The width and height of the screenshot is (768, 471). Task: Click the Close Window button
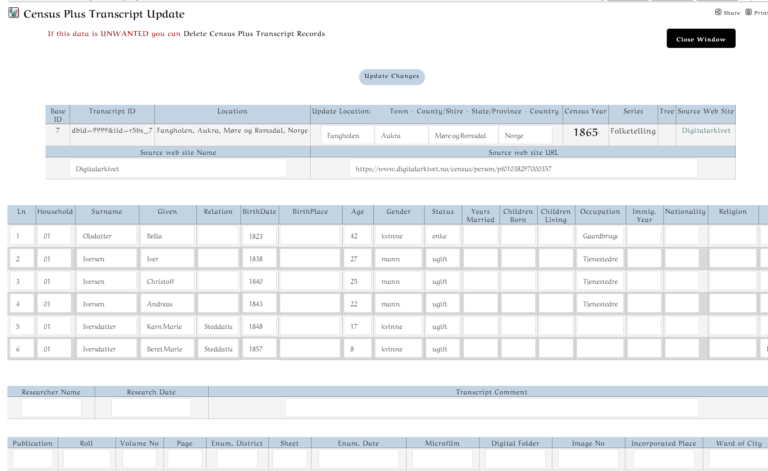700,39
